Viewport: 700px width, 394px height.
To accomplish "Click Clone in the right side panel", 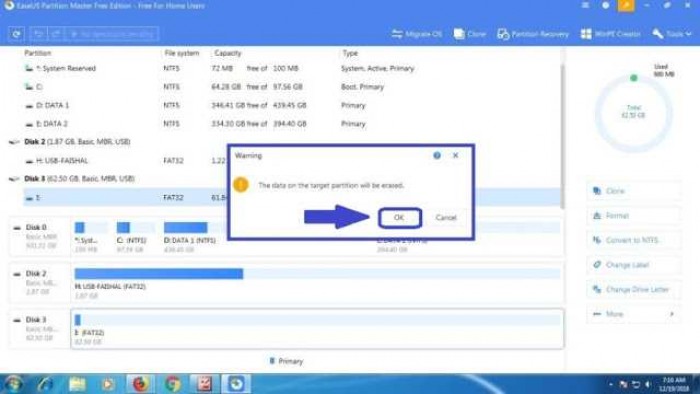I will click(634, 191).
